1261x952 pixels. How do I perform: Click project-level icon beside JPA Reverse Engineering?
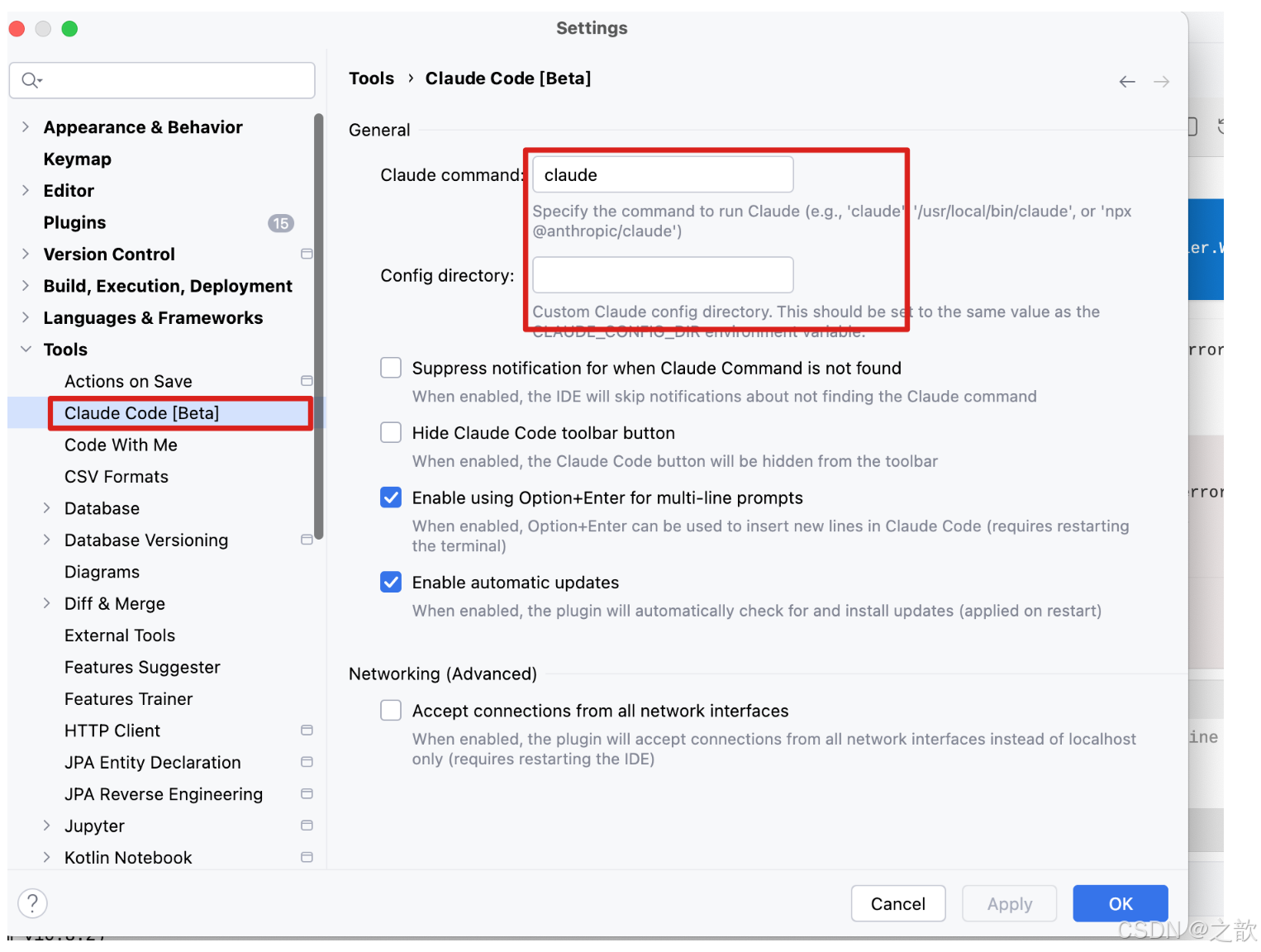pyautogui.click(x=307, y=794)
